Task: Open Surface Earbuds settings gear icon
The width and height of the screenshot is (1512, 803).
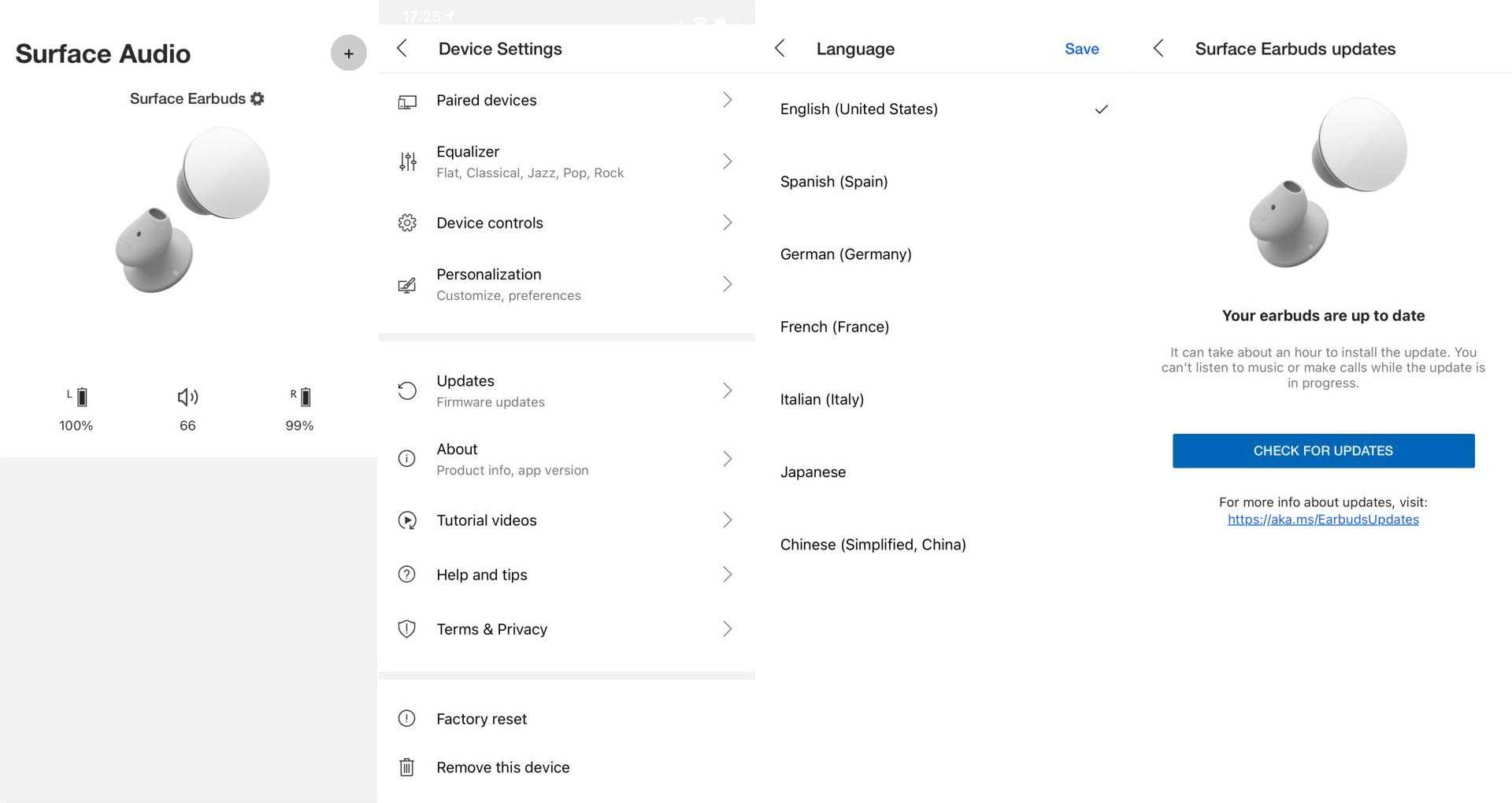Action: [x=258, y=99]
